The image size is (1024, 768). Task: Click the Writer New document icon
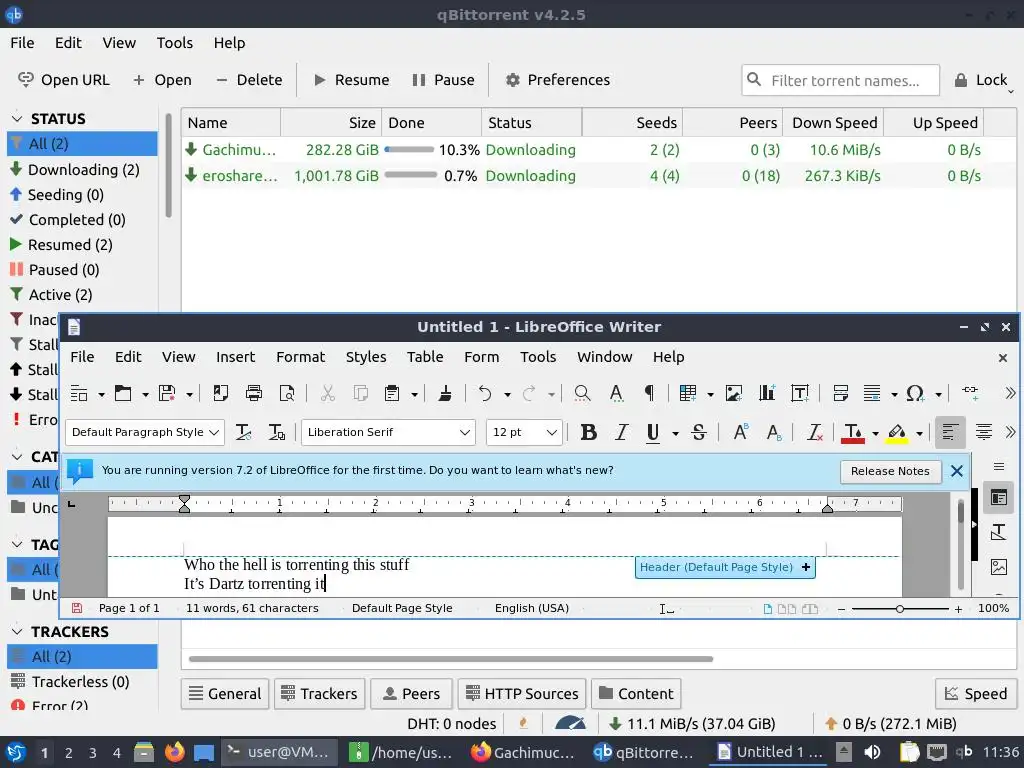[79, 393]
